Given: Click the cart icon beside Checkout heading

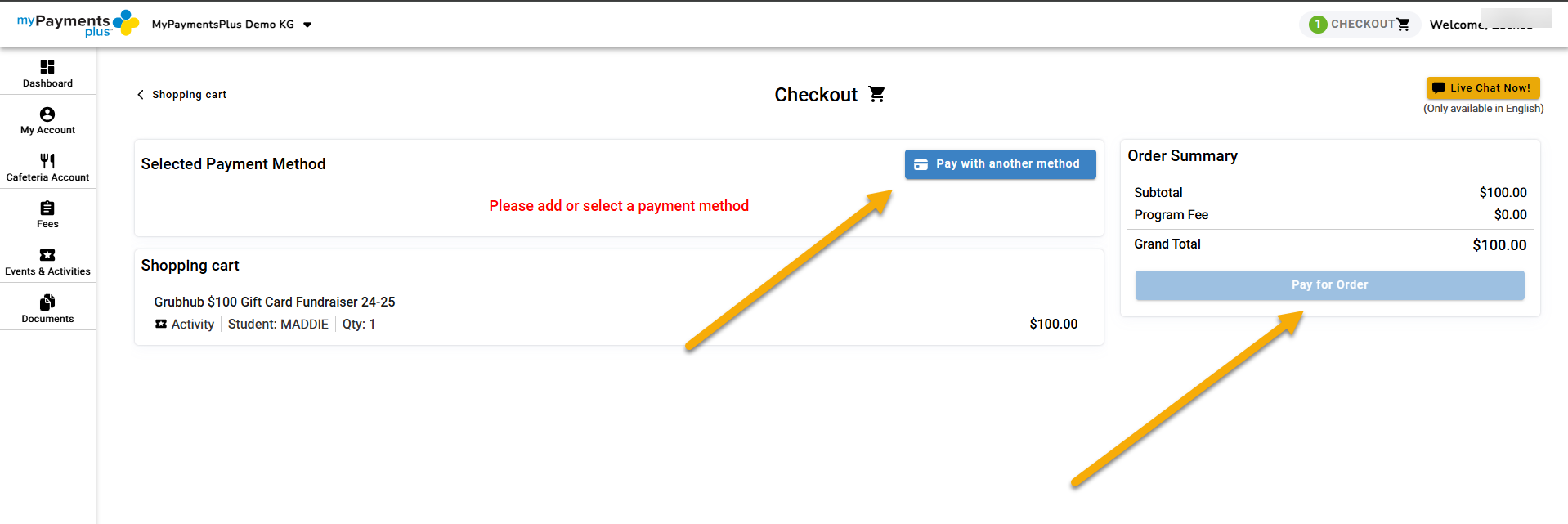Looking at the screenshot, I should coord(876,95).
